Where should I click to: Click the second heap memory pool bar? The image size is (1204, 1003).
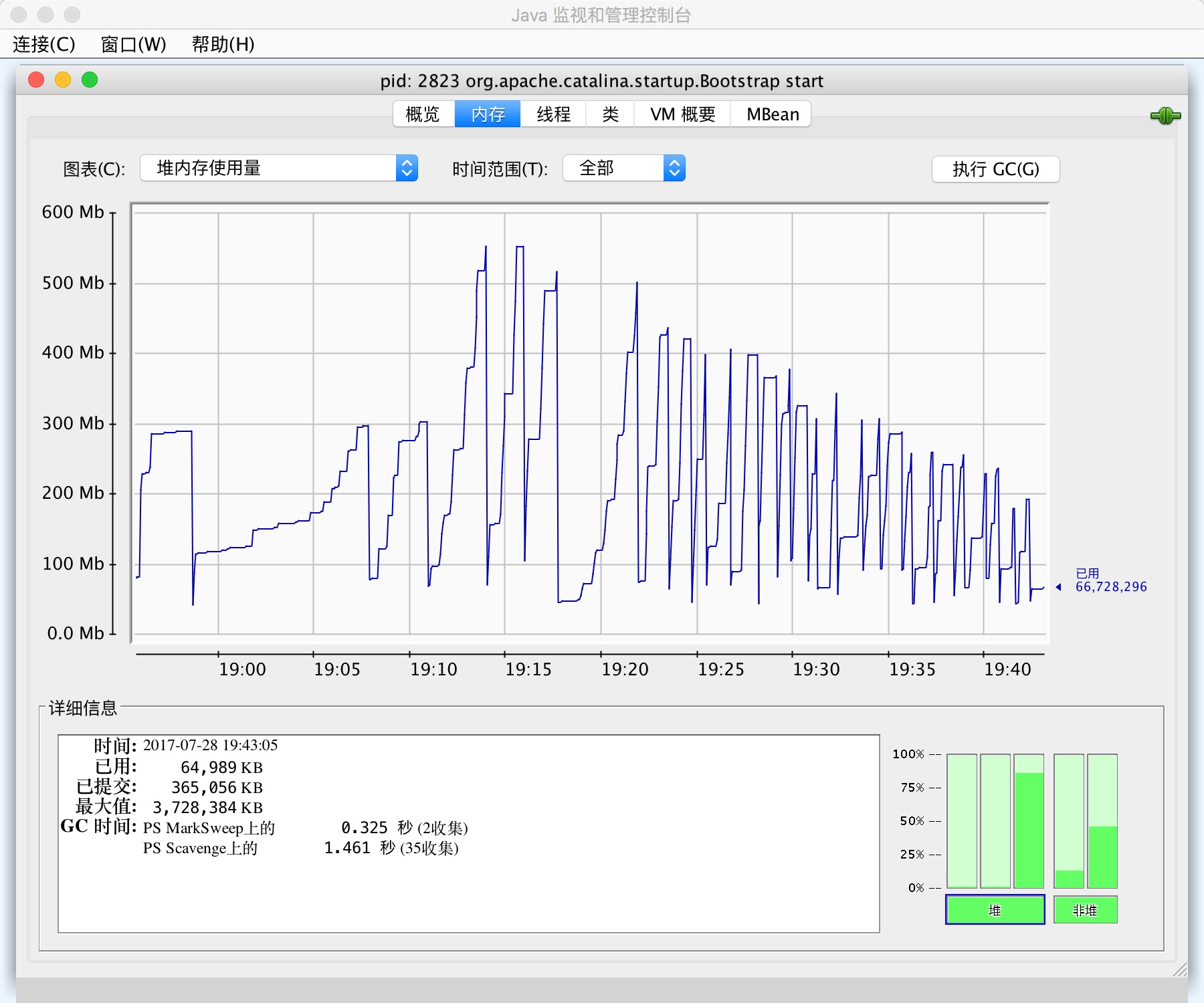click(995, 821)
